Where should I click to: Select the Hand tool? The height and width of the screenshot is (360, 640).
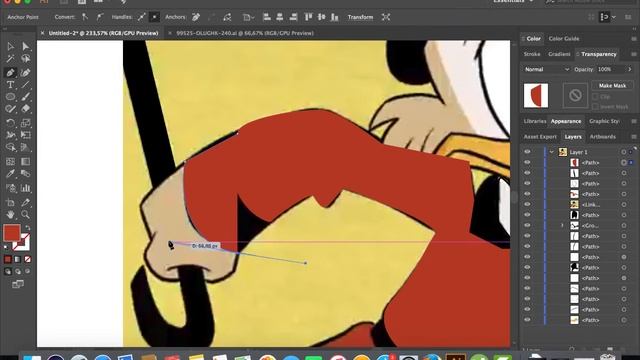[11, 214]
